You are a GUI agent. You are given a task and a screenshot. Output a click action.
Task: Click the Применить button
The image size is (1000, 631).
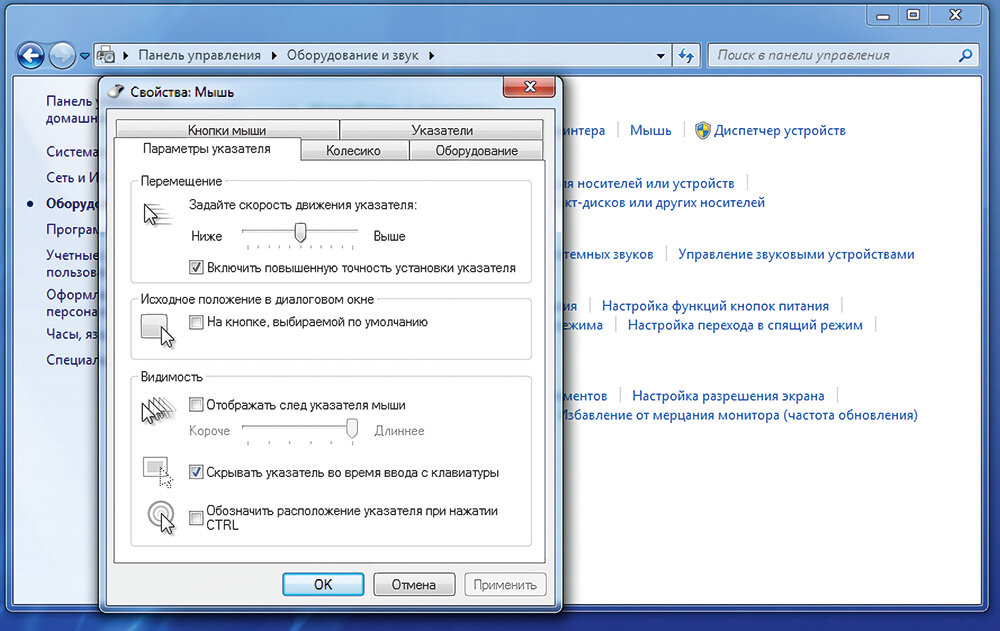pos(505,584)
